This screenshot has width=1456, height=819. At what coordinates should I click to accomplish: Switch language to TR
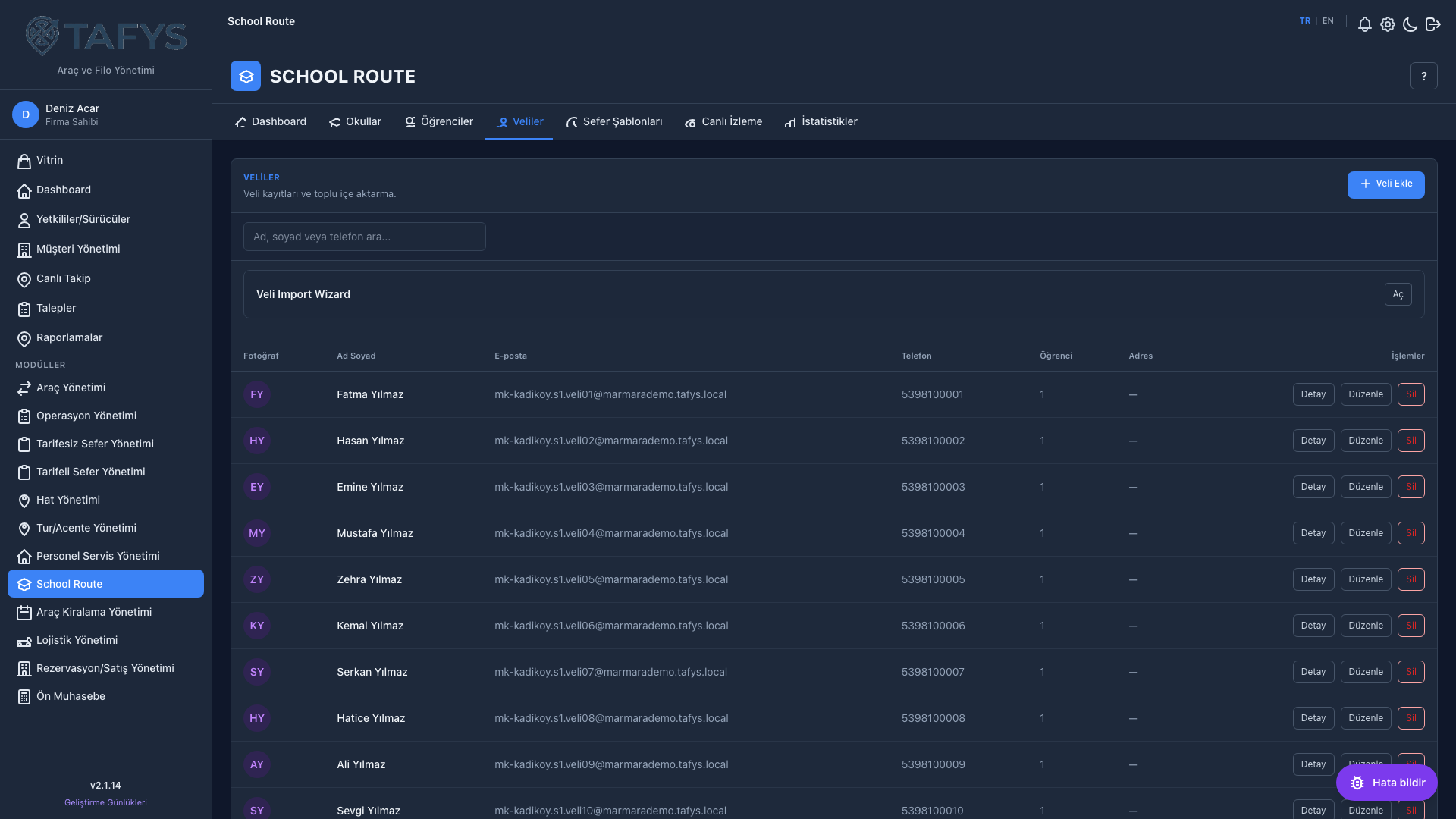point(1304,21)
